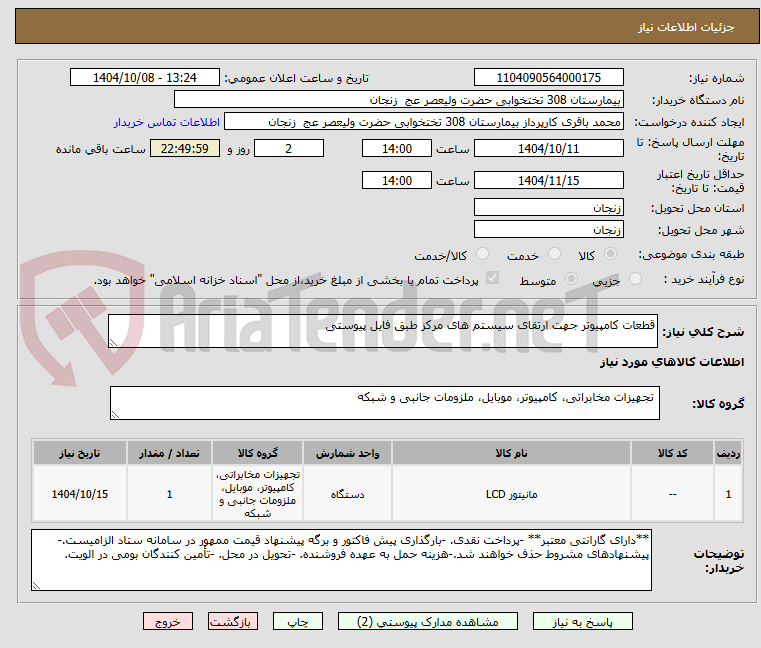Select the 'متوسط' purchase type radio
Screen dimensions: 761x648
point(571,279)
